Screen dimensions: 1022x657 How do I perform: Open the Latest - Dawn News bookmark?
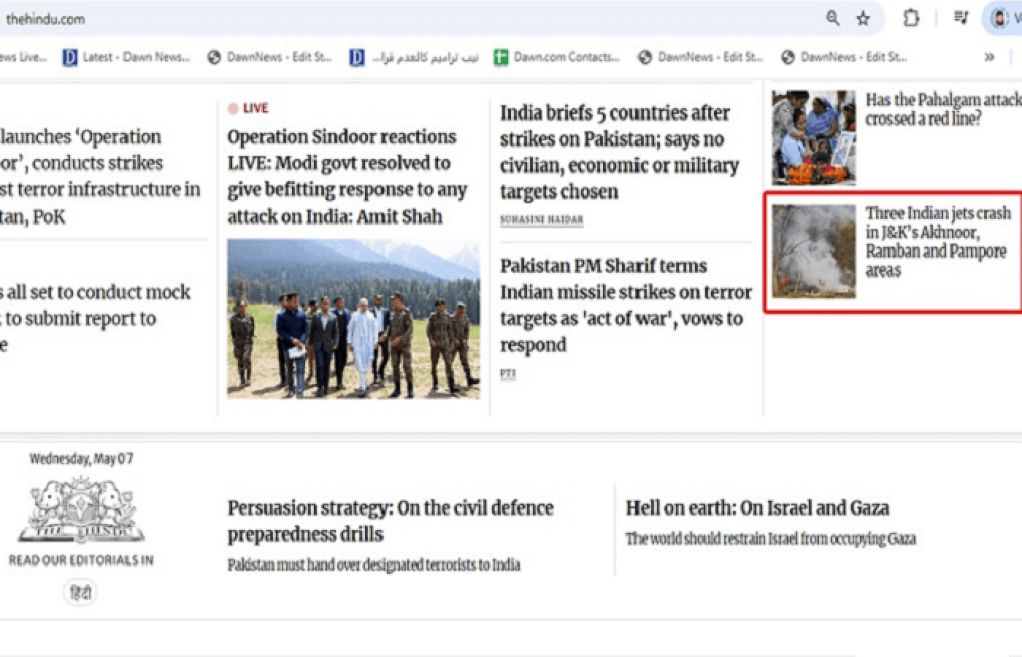pyautogui.click(x=126, y=57)
